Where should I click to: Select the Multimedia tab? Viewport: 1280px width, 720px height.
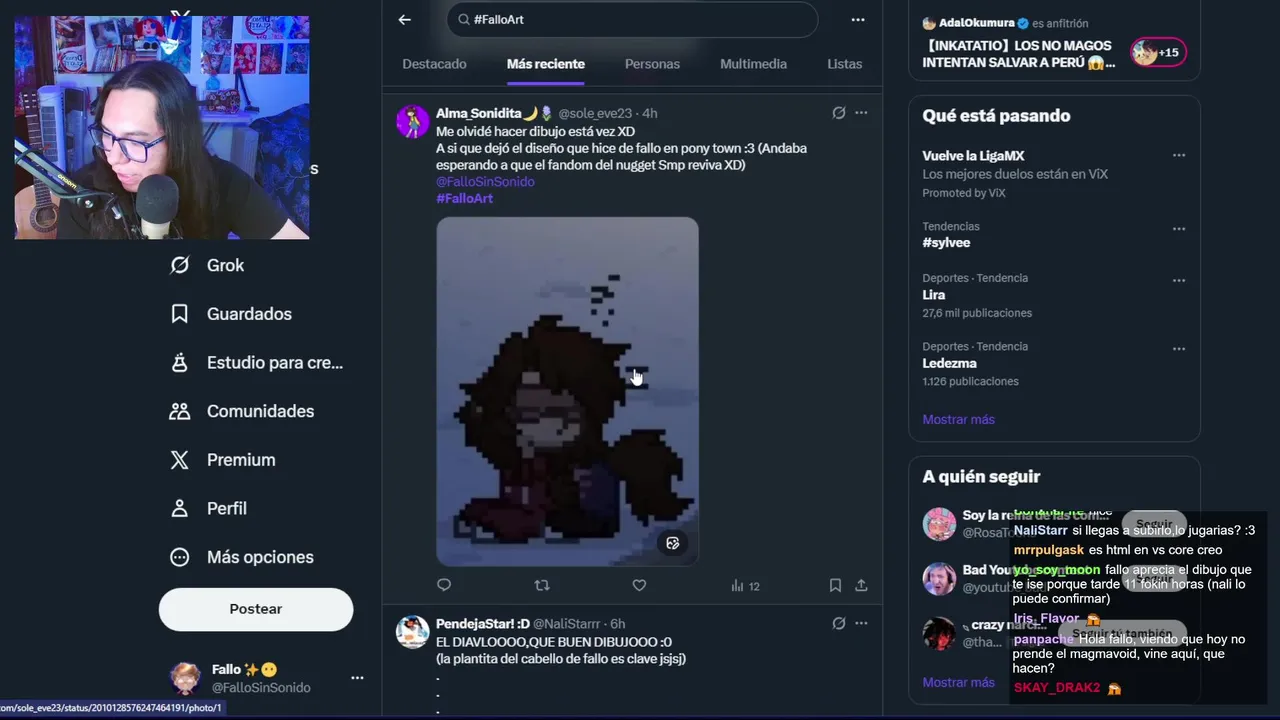[x=753, y=64]
